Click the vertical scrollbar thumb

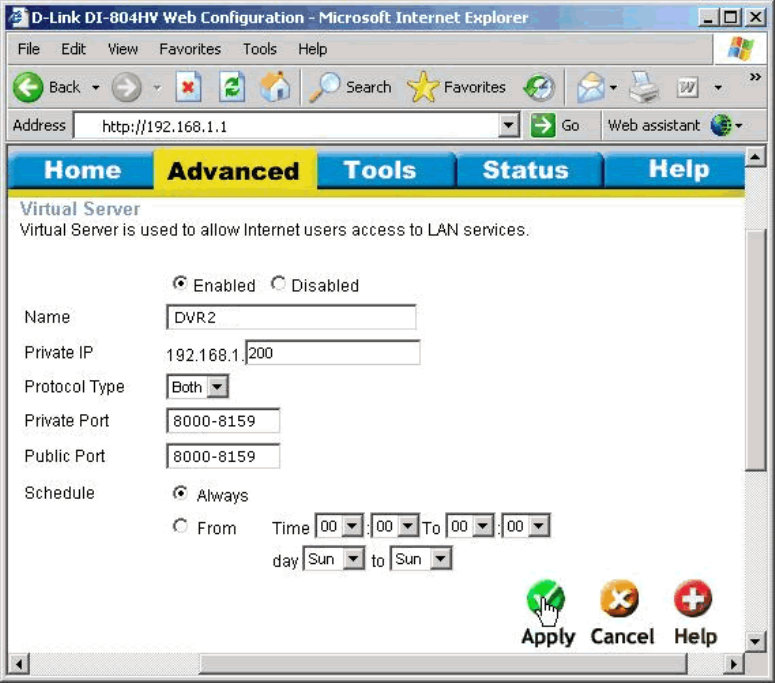coord(755,351)
